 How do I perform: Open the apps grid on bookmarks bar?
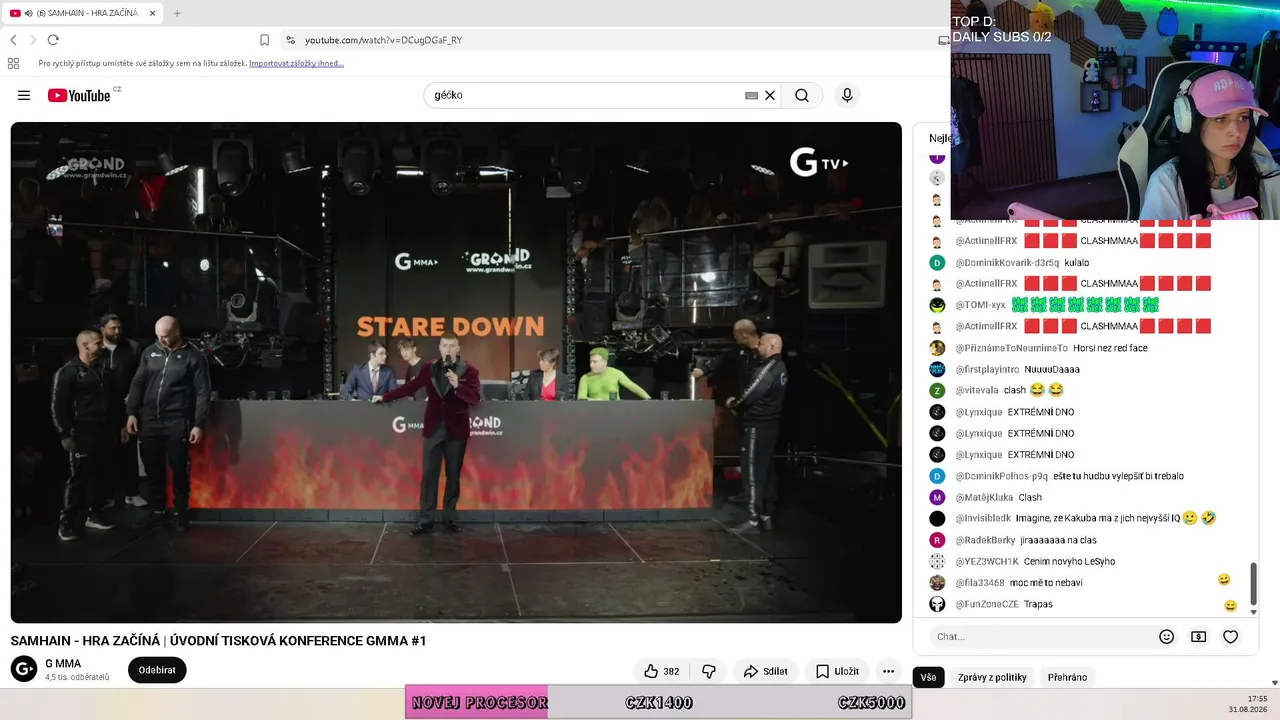click(x=13, y=63)
